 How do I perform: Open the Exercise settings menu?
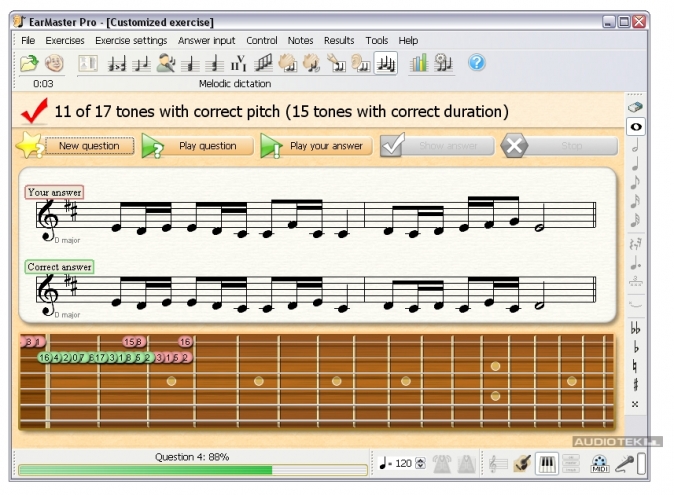tap(131, 40)
